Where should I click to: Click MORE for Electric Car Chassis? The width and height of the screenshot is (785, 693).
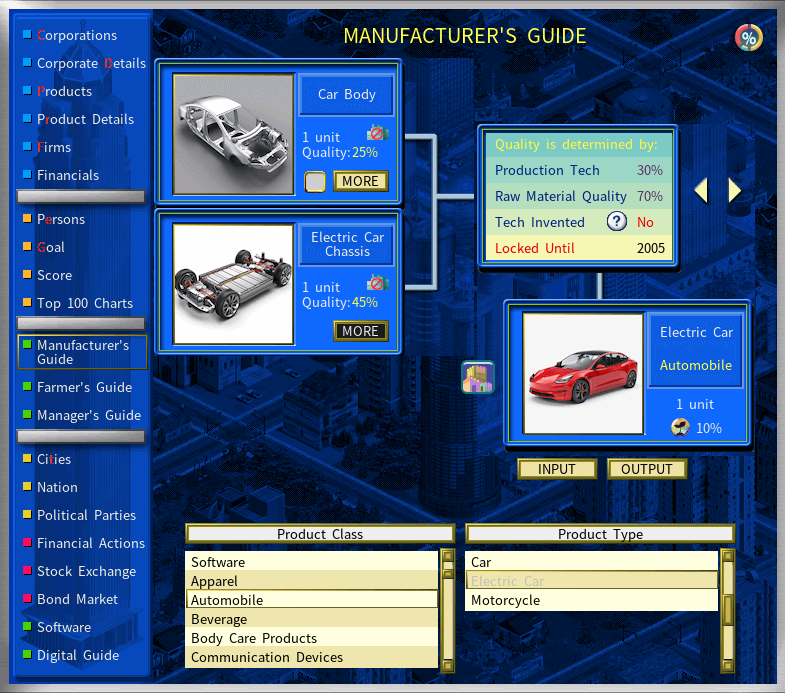tap(360, 331)
